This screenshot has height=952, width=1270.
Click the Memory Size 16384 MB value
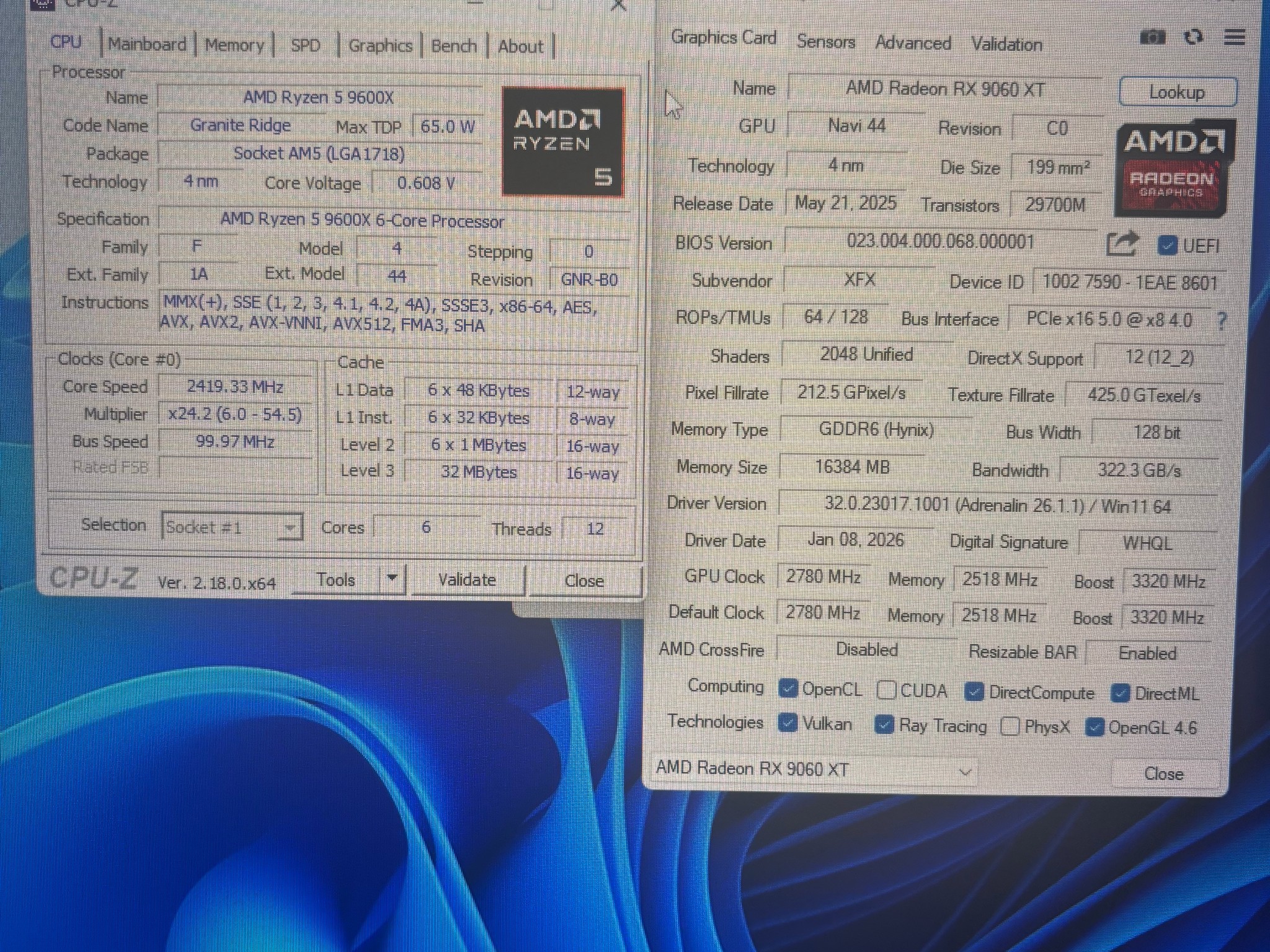pyautogui.click(x=852, y=467)
